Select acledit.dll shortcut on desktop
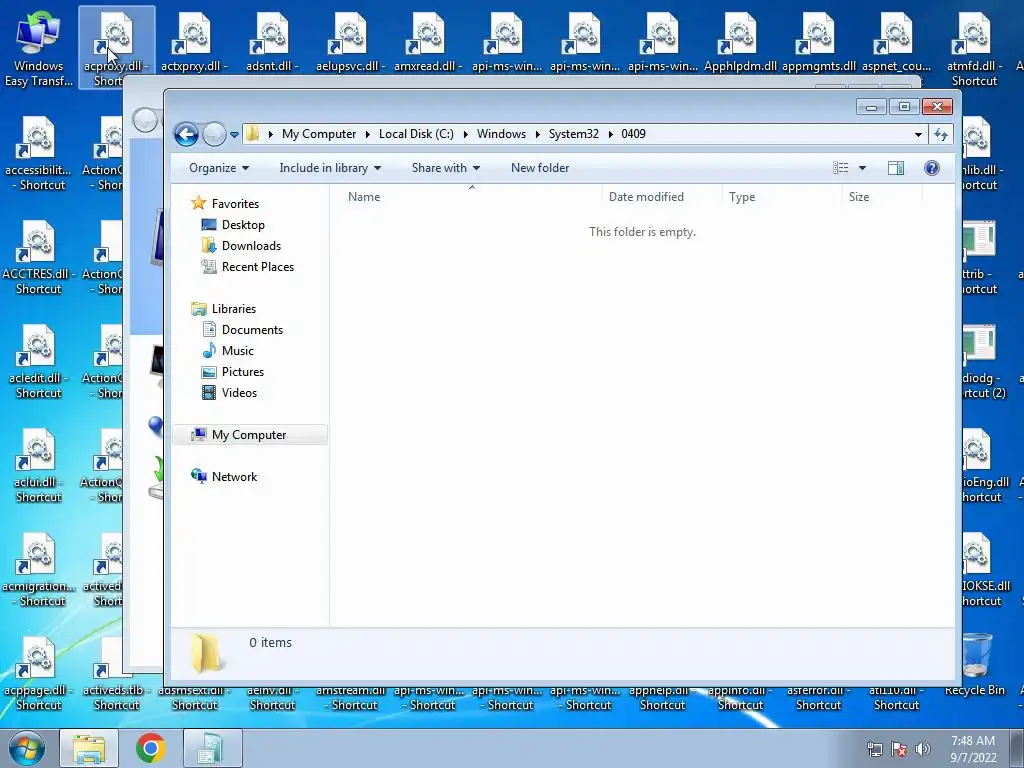The image size is (1024, 768). click(x=38, y=360)
